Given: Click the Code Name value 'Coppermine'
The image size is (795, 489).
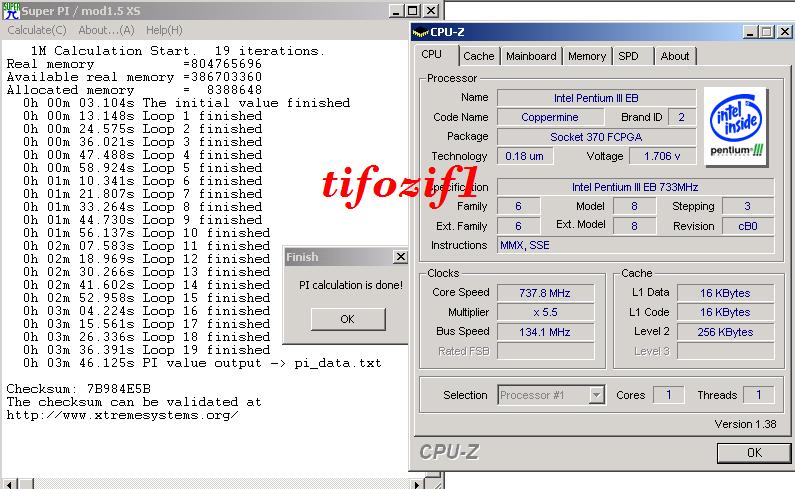Looking at the screenshot, I should coord(550,117).
